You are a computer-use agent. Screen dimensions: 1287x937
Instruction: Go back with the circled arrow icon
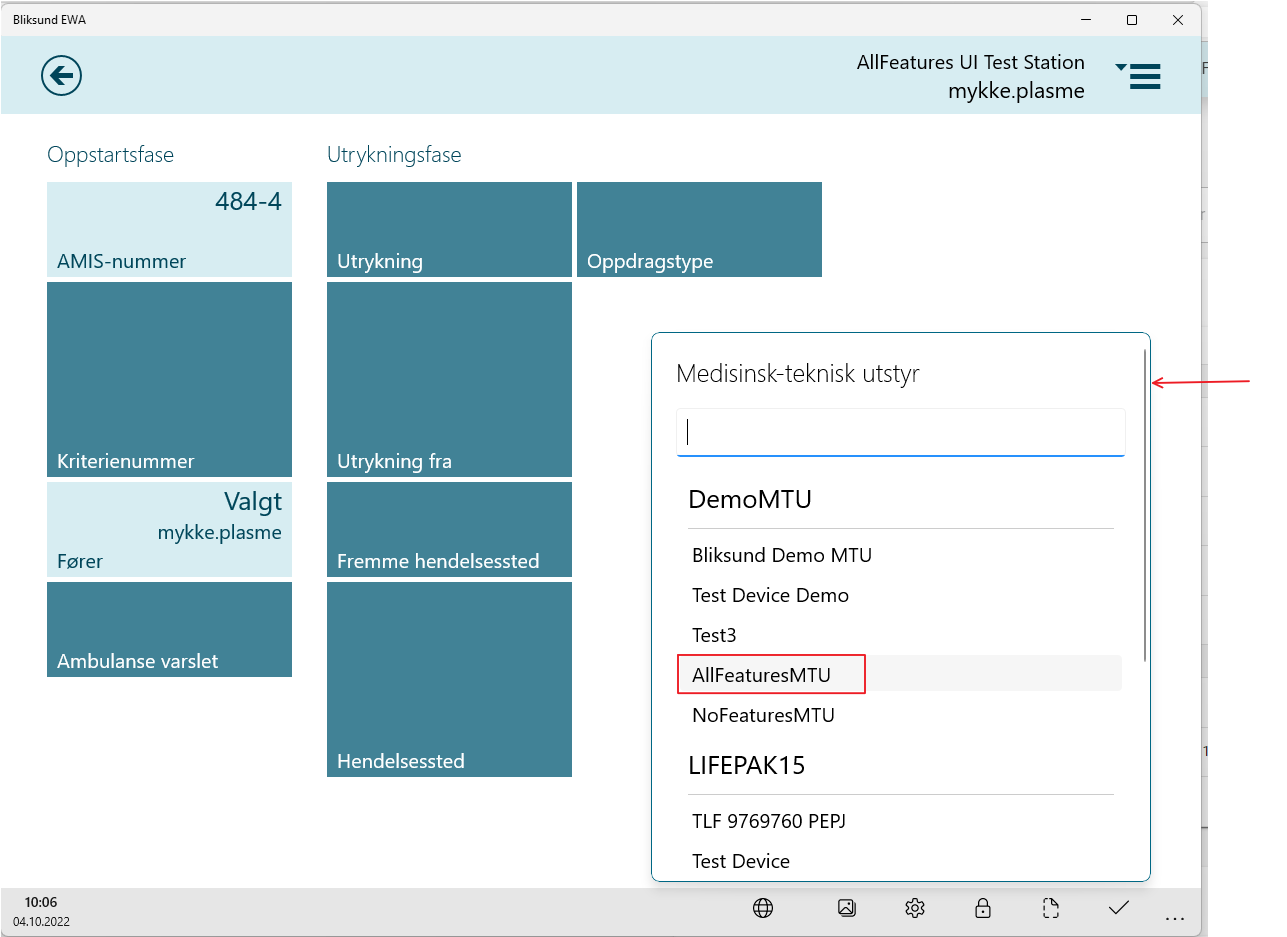pyautogui.click(x=61, y=75)
